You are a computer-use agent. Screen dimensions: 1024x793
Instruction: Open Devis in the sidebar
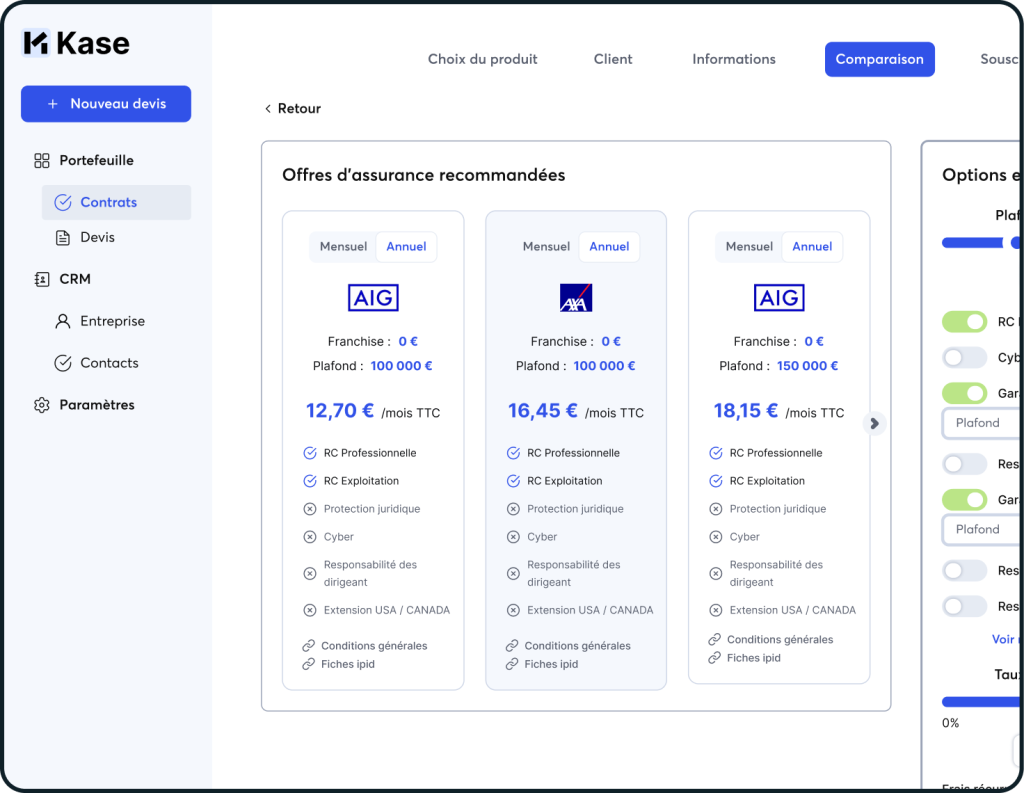coord(97,238)
